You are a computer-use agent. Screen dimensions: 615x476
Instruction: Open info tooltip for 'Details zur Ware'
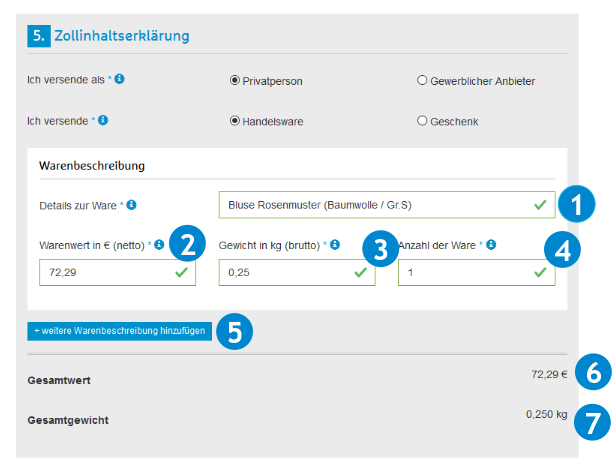coord(132,204)
